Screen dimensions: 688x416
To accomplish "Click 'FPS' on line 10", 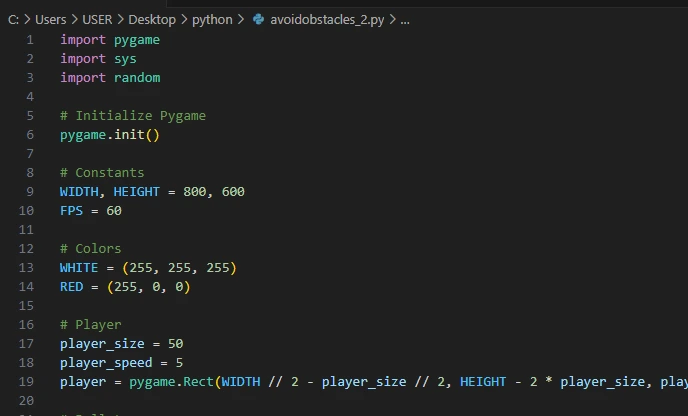I will [72, 211].
